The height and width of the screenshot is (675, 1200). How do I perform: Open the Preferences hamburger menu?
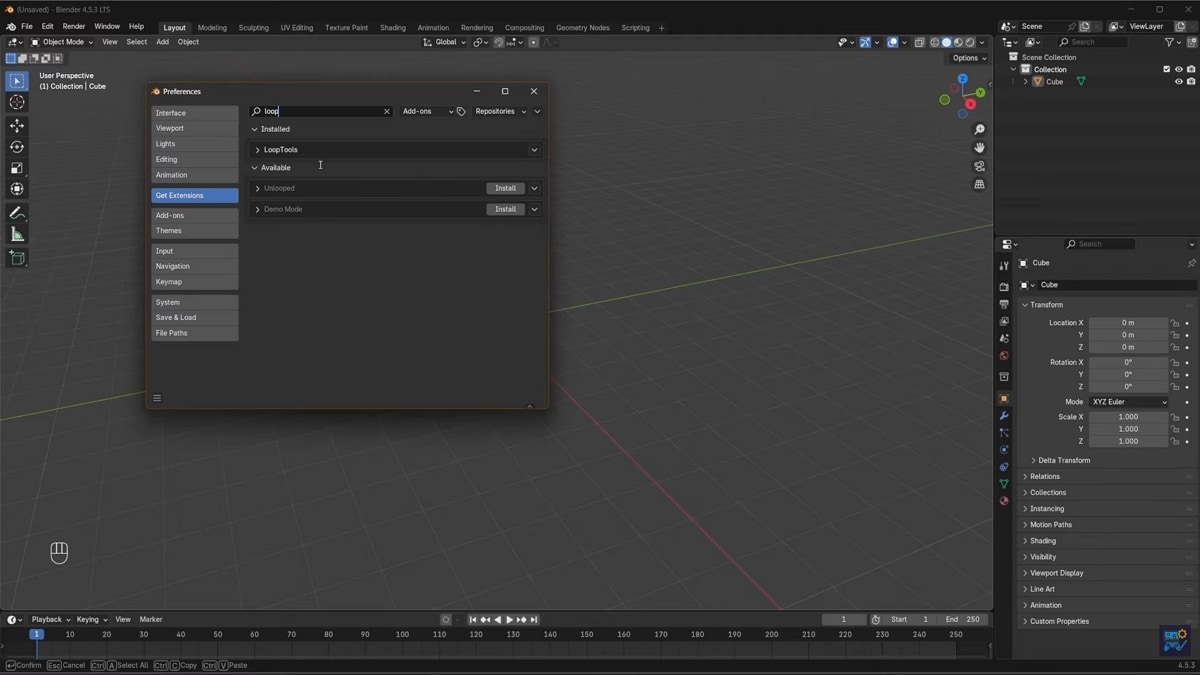pyautogui.click(x=157, y=398)
